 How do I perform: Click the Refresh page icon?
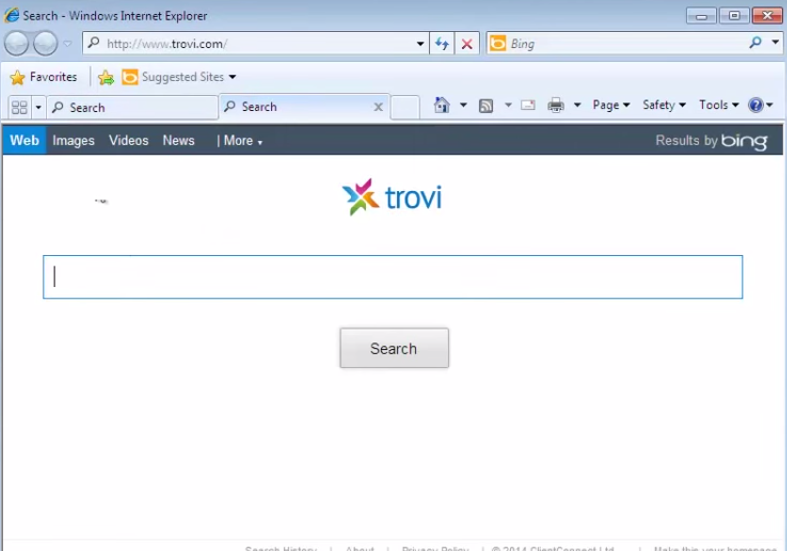coord(442,44)
